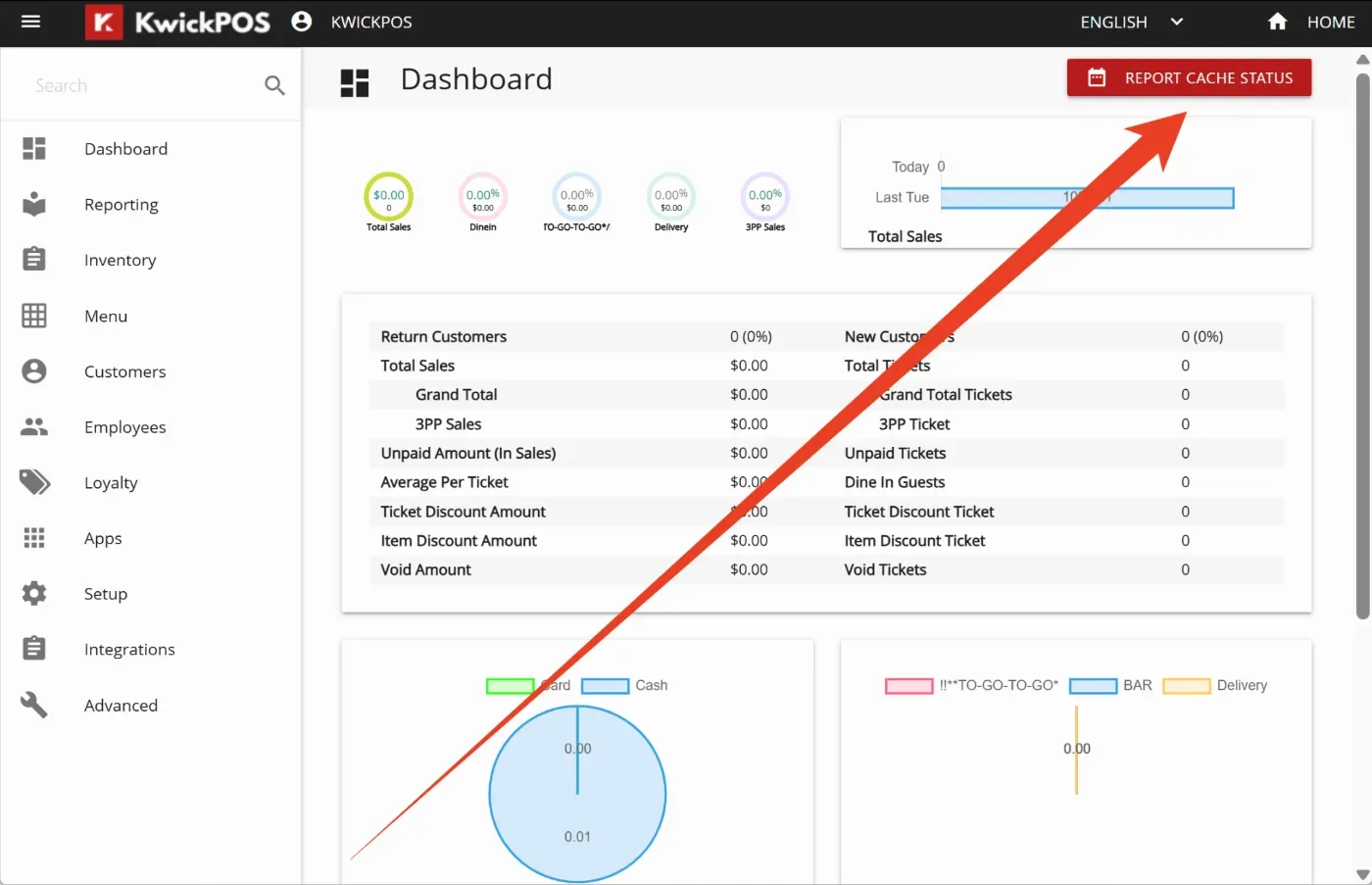Open the hamburger menu icon
Viewport: 1372px width, 885px height.
tap(30, 22)
